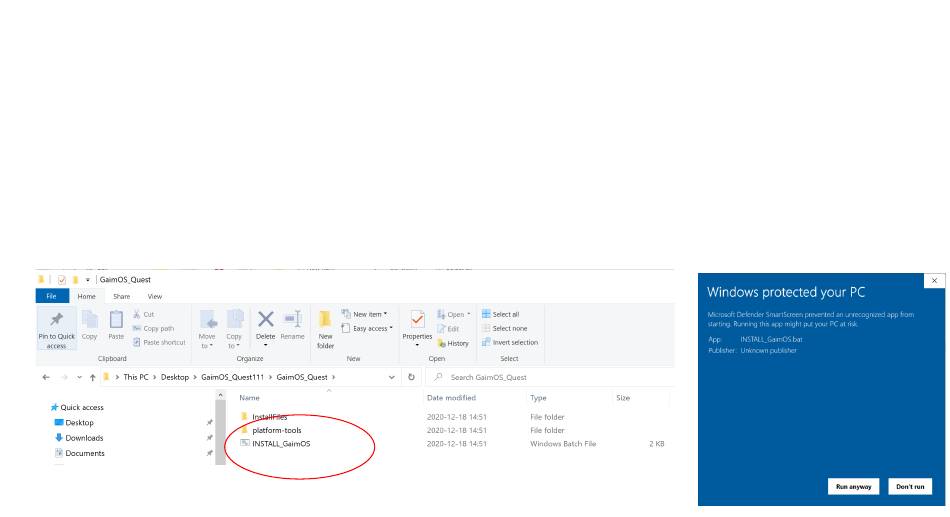The width and height of the screenshot is (950, 517).
Task: Go up one folder level arrow
Action: pos(93,377)
